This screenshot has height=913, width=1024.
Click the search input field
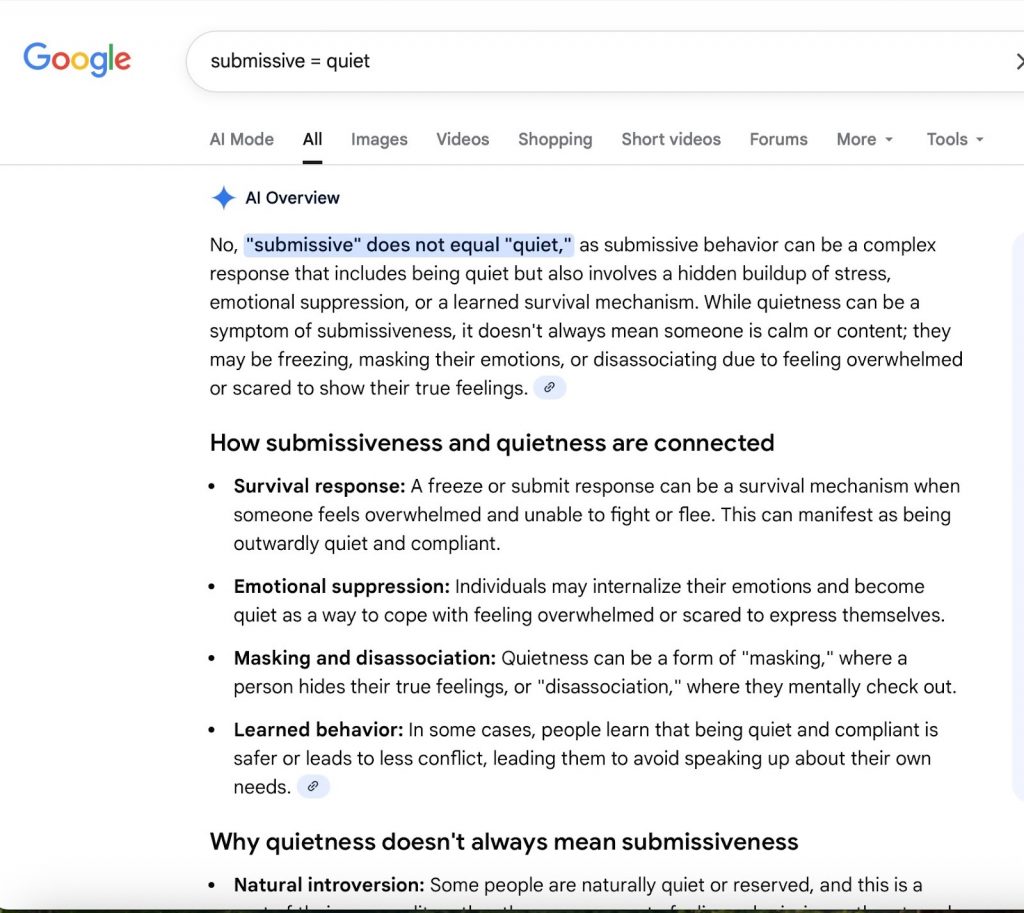pos(600,61)
